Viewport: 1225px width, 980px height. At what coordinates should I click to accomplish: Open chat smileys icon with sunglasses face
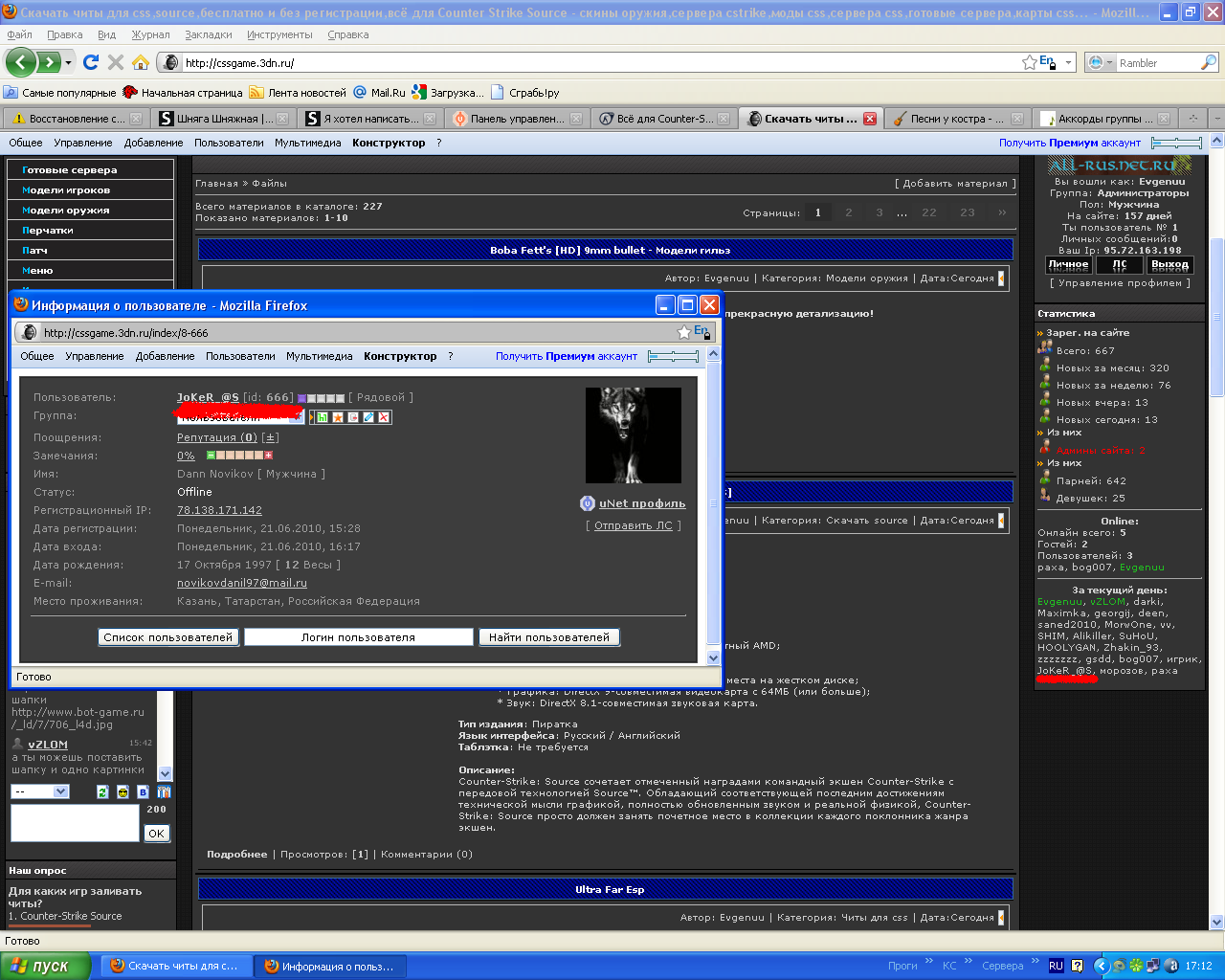pos(122,792)
